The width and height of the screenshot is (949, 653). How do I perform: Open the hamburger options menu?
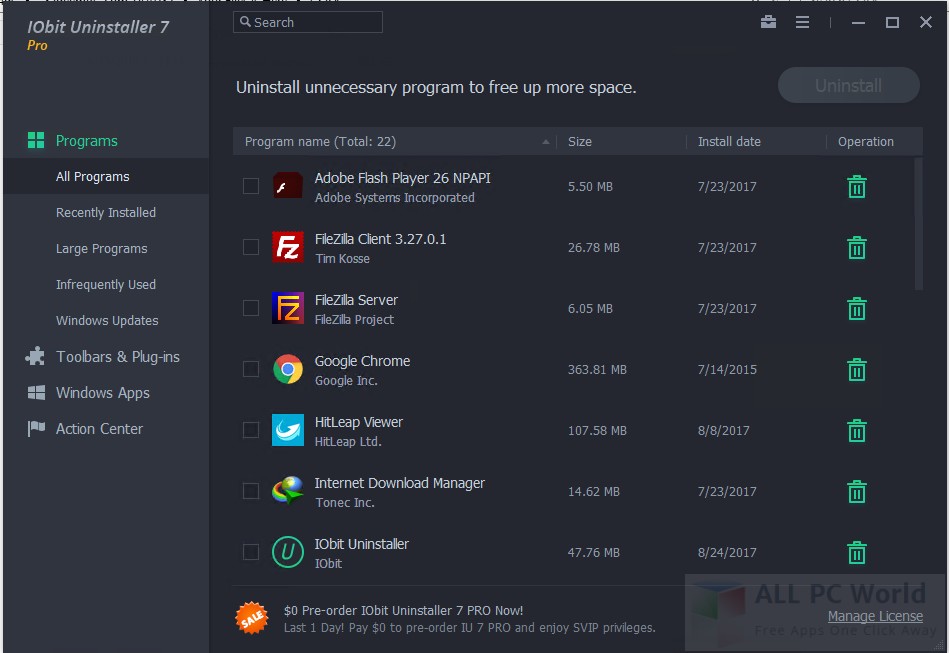pos(802,22)
